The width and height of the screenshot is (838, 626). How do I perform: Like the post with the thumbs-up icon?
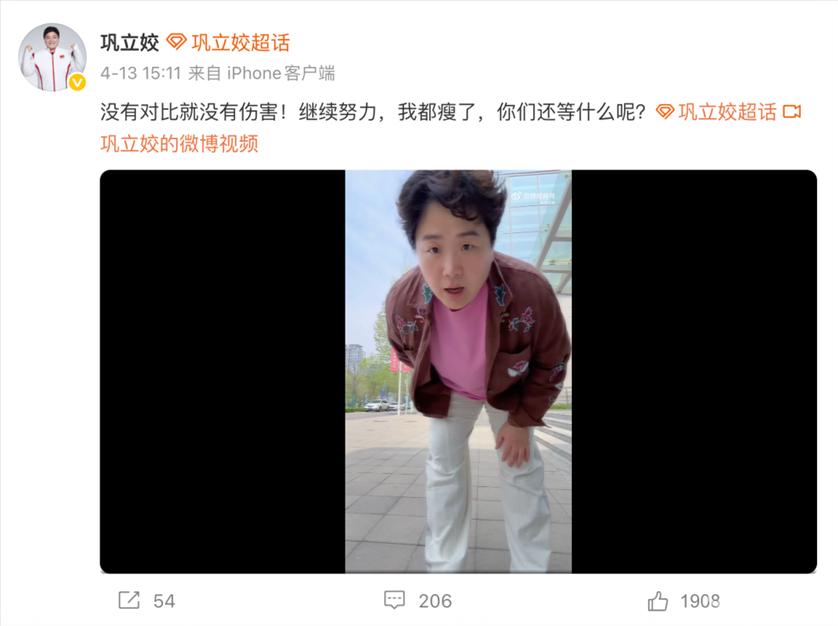(657, 600)
